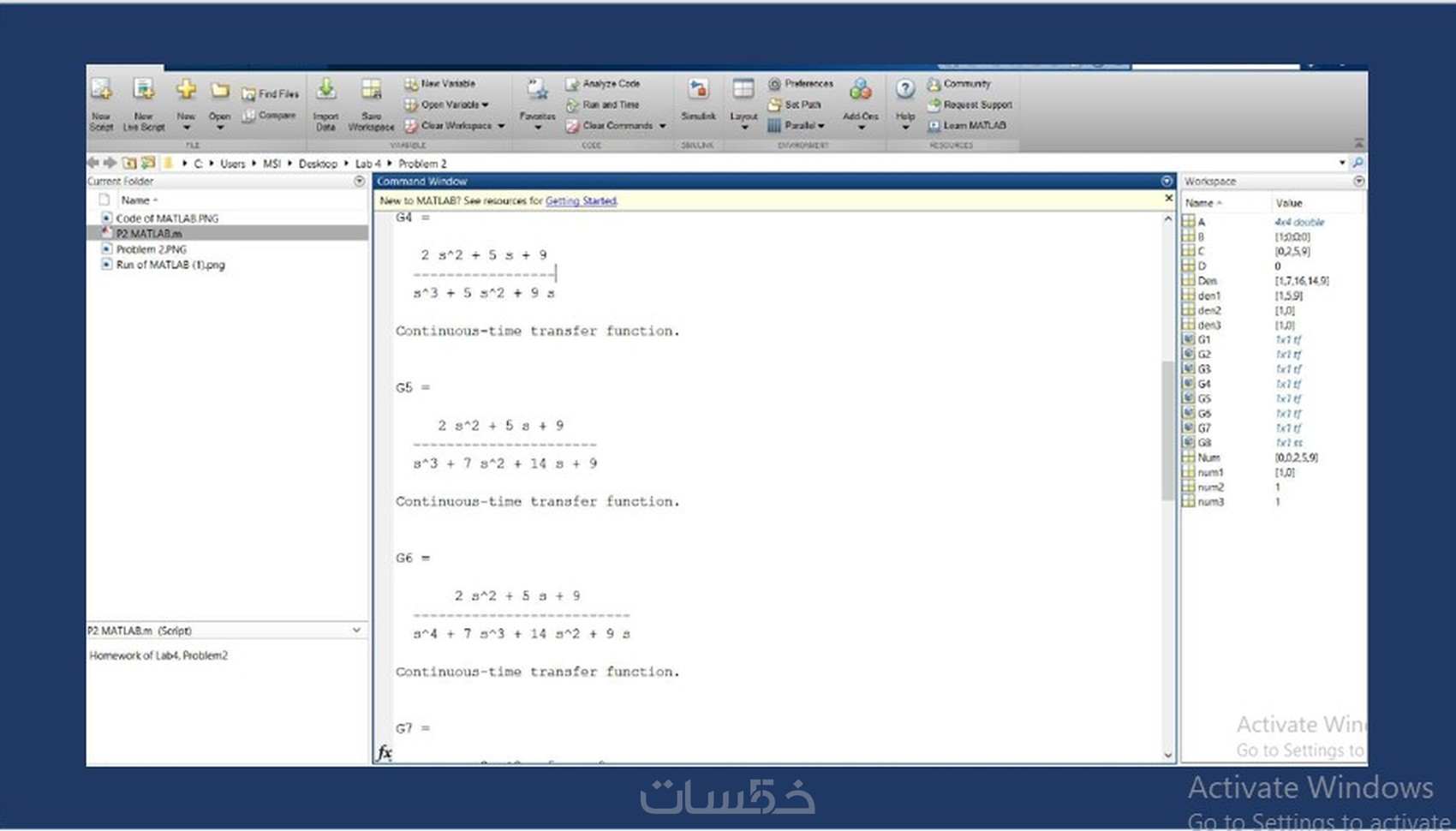
Task: Go back to the previous folder
Action: (x=92, y=163)
